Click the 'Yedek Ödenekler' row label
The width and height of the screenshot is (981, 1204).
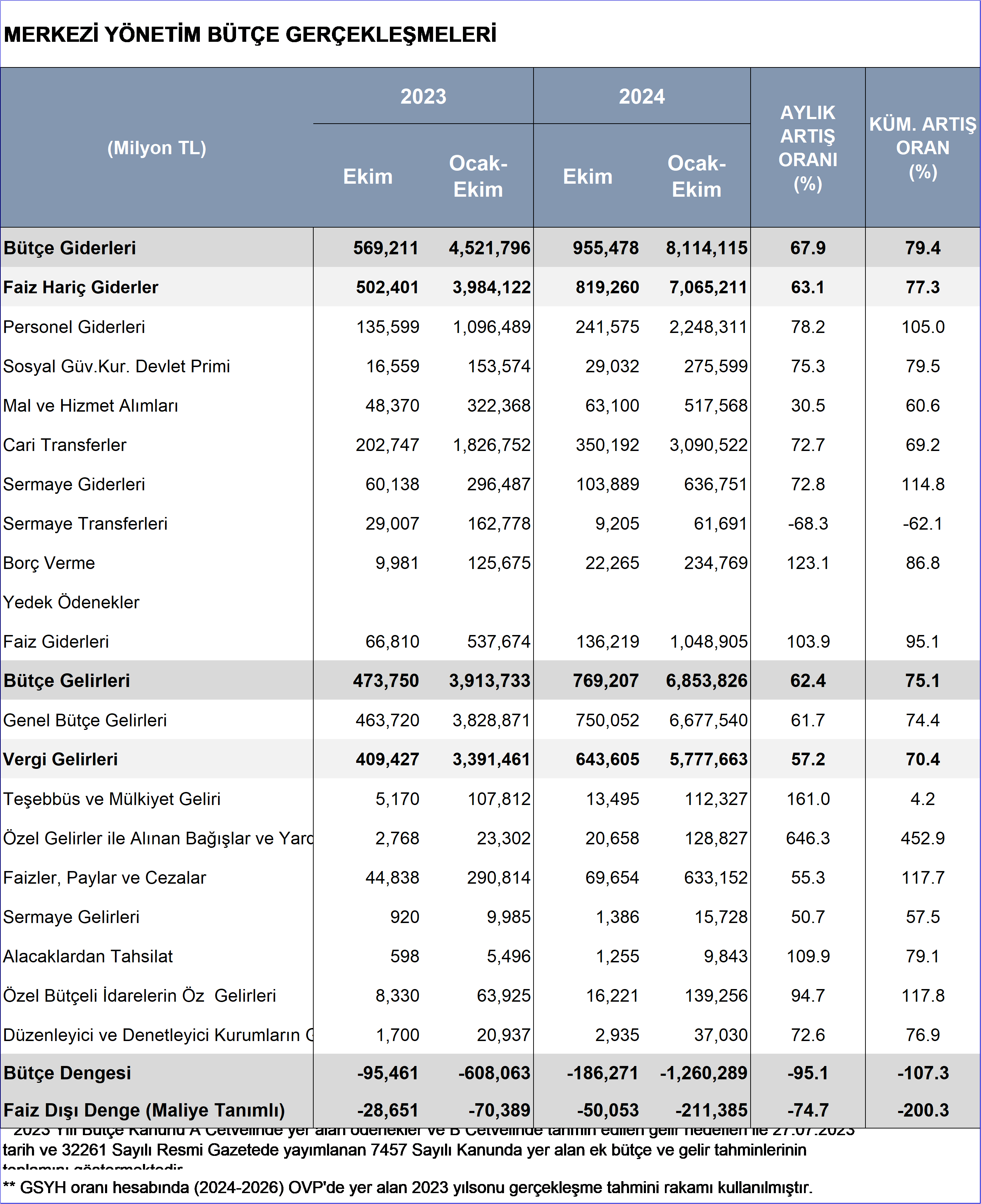pos(71,602)
